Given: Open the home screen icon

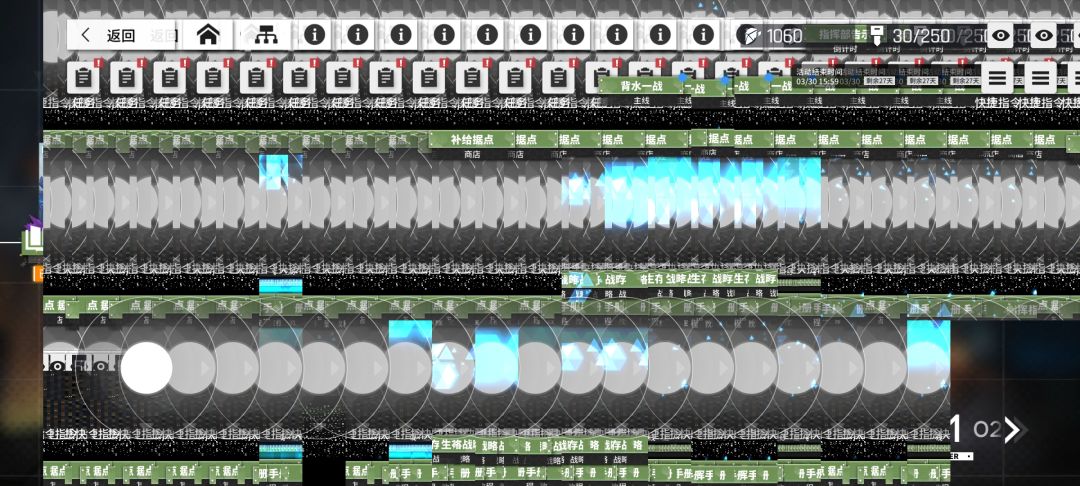Looking at the screenshot, I should click(x=208, y=34).
